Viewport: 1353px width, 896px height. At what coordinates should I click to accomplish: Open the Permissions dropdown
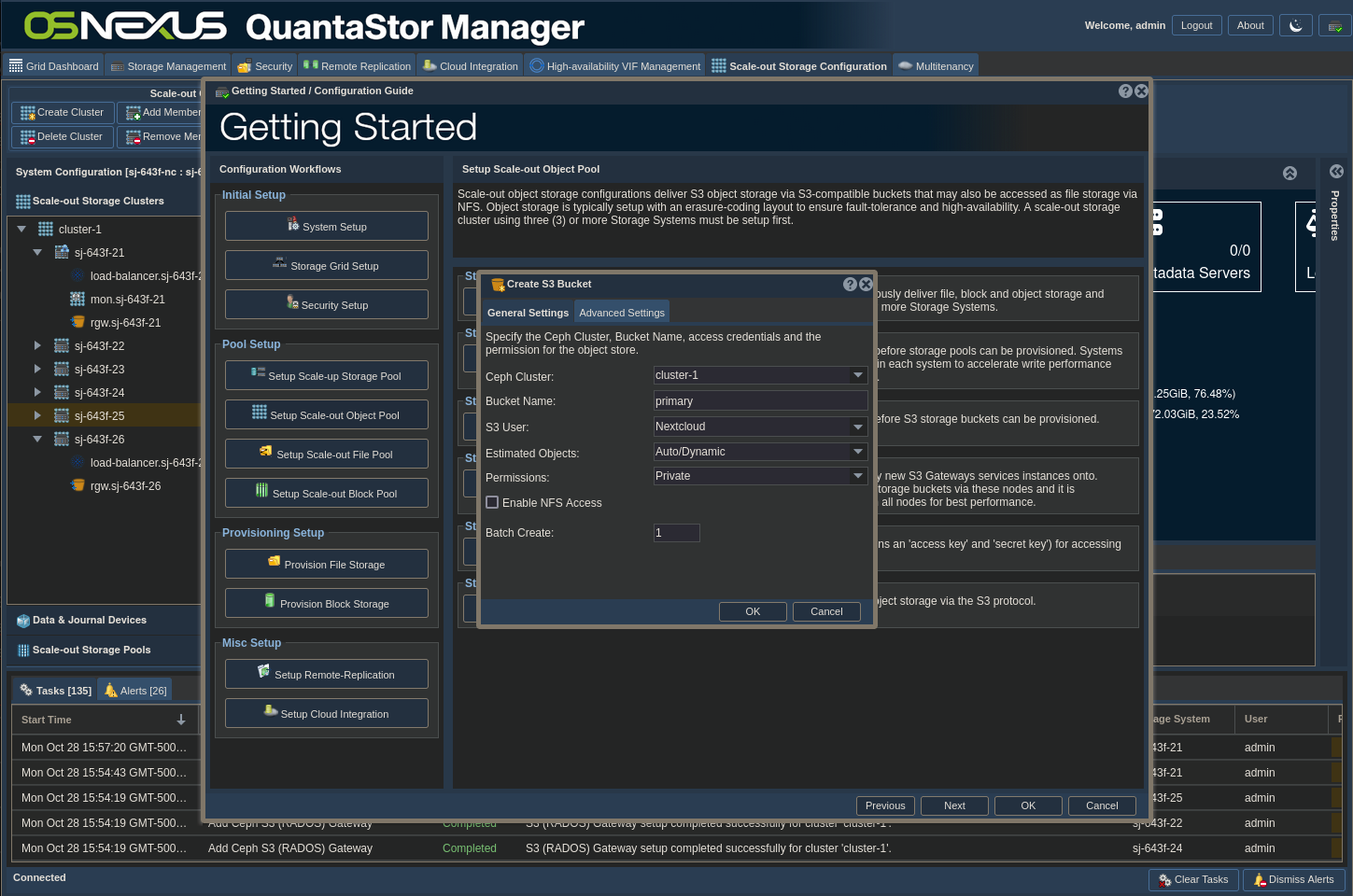click(x=857, y=476)
